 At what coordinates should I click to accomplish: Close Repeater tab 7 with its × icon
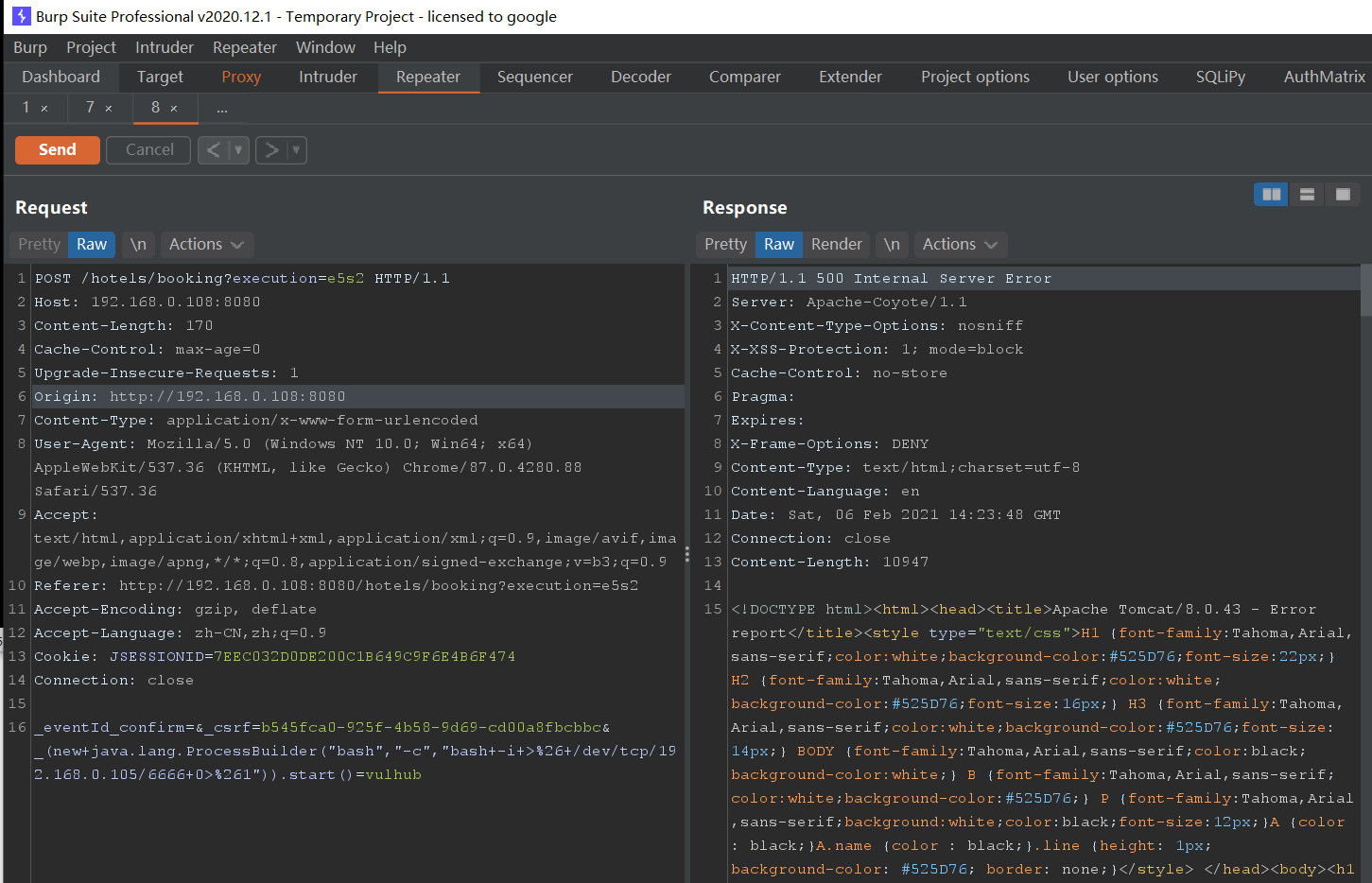click(x=109, y=109)
